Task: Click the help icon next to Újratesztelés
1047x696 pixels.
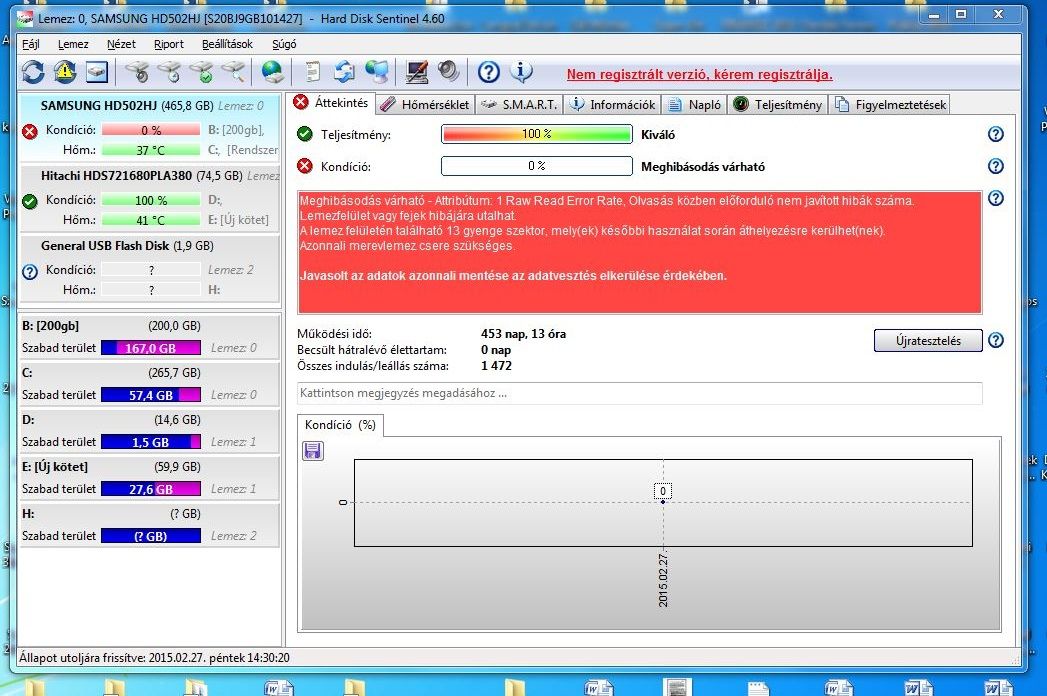Action: [996, 340]
